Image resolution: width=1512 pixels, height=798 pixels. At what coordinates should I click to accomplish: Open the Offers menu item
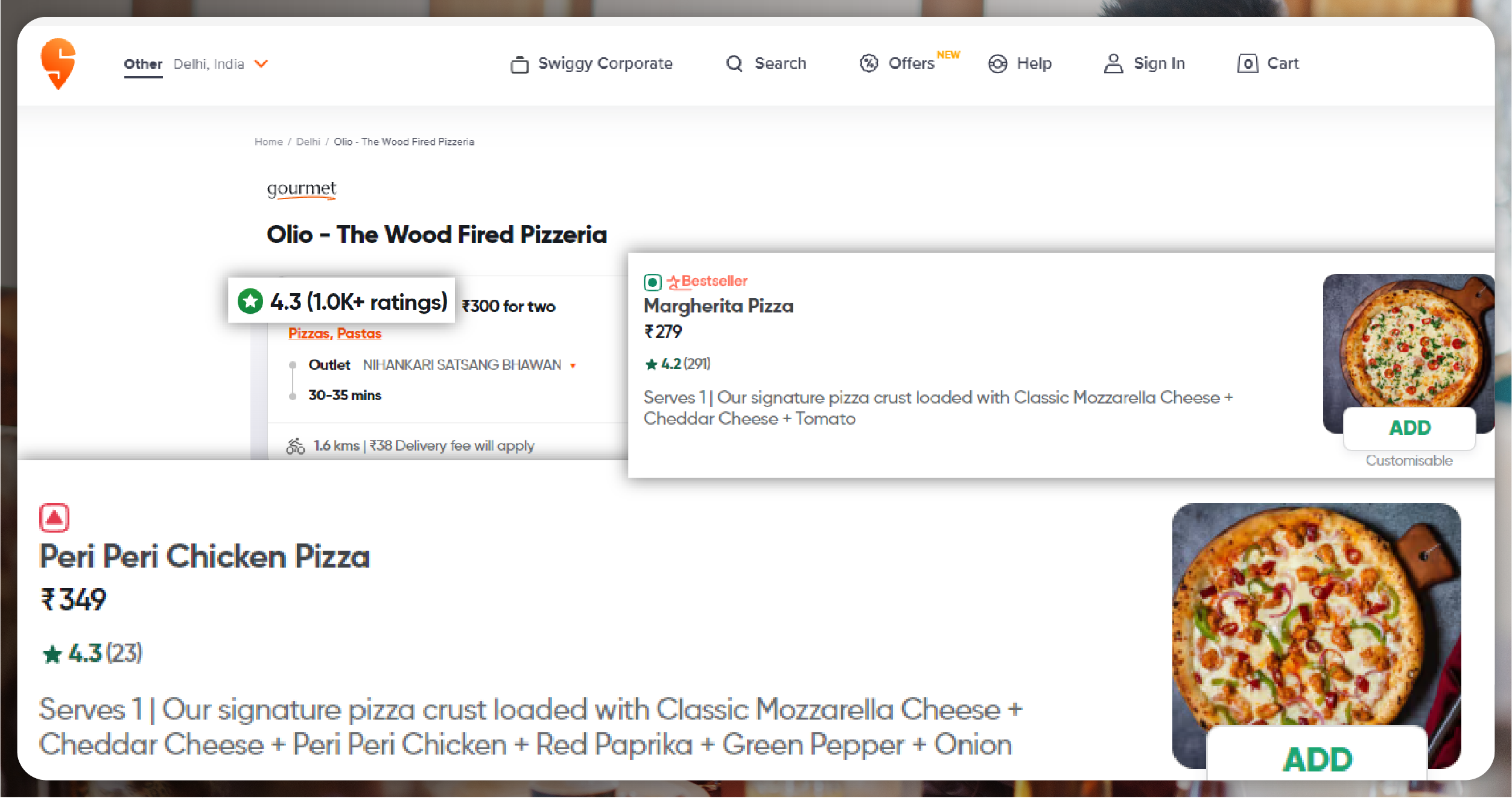[911, 63]
